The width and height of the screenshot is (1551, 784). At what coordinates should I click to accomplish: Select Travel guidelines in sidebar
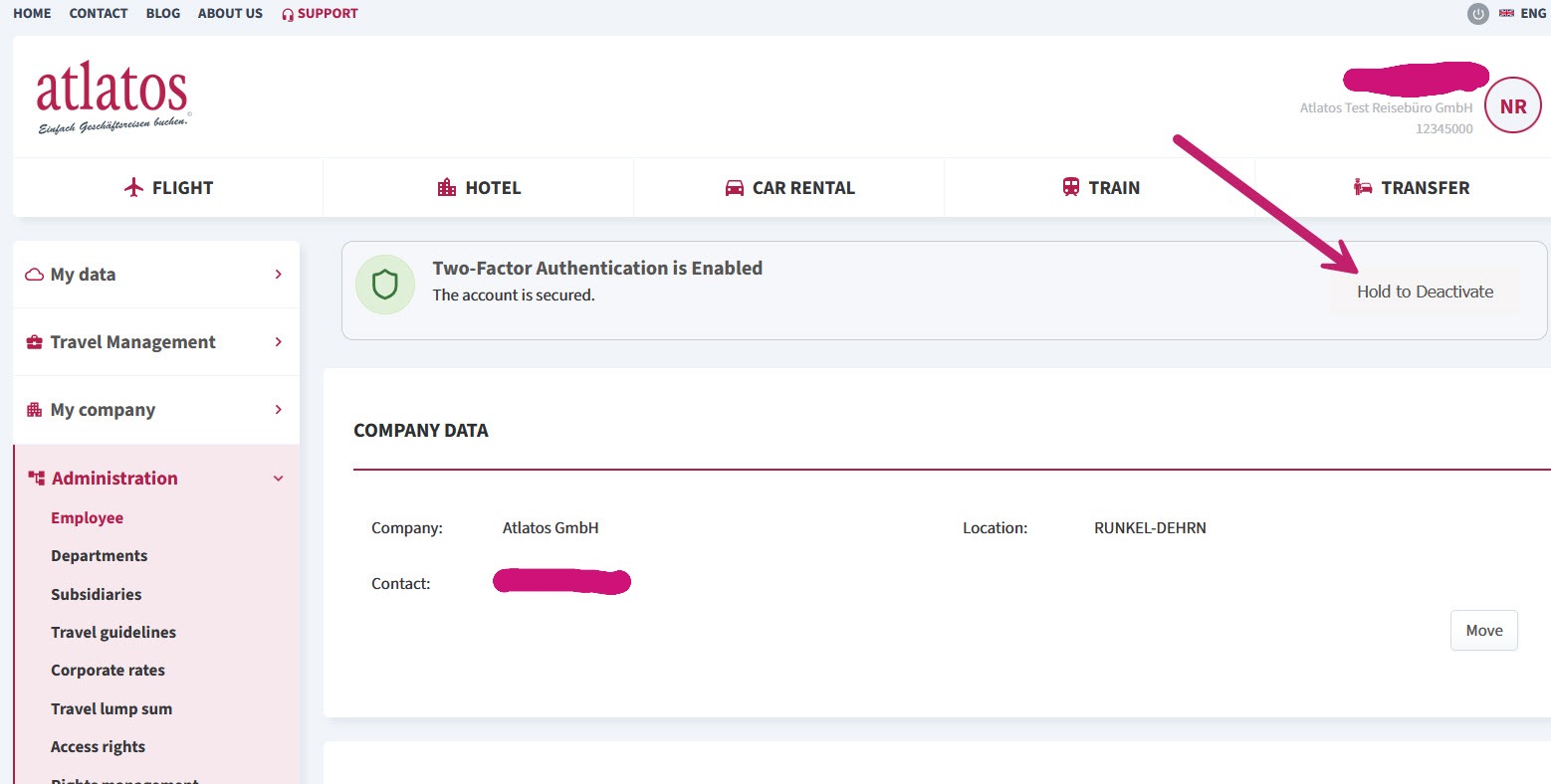pos(113,632)
